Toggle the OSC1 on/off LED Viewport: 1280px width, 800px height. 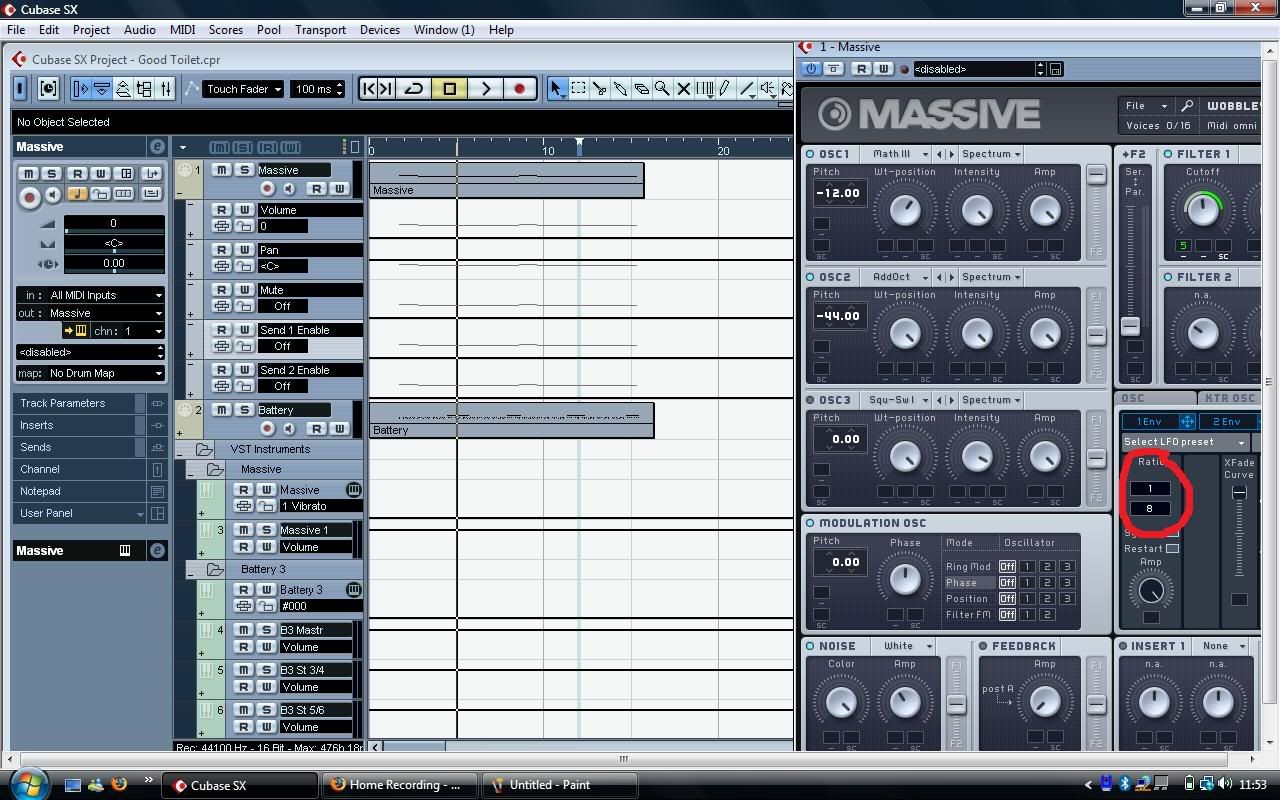click(811, 154)
